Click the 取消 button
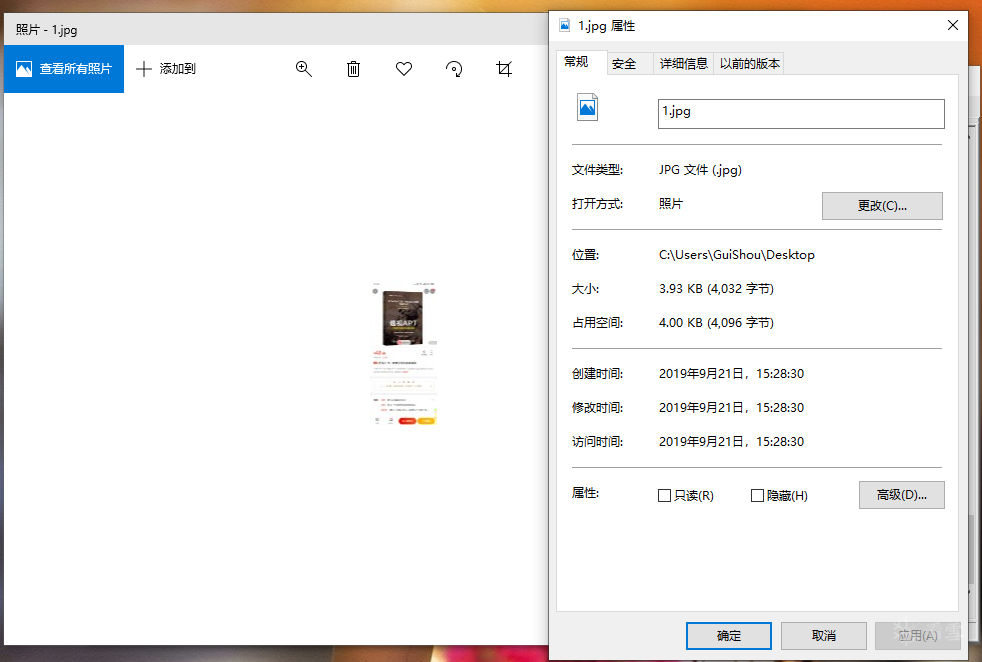The width and height of the screenshot is (982, 662). [x=824, y=636]
